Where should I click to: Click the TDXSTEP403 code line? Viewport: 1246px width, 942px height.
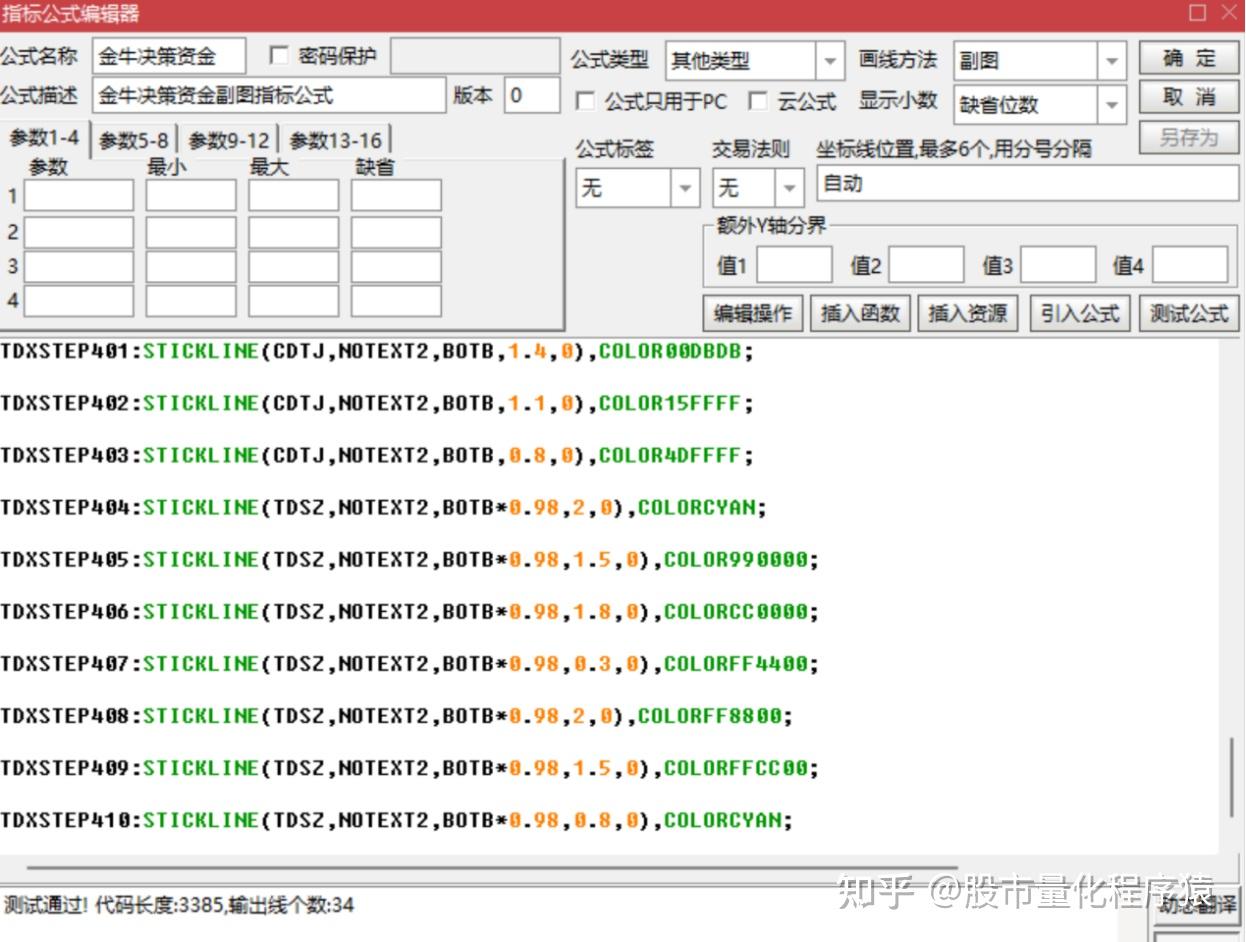(x=378, y=456)
